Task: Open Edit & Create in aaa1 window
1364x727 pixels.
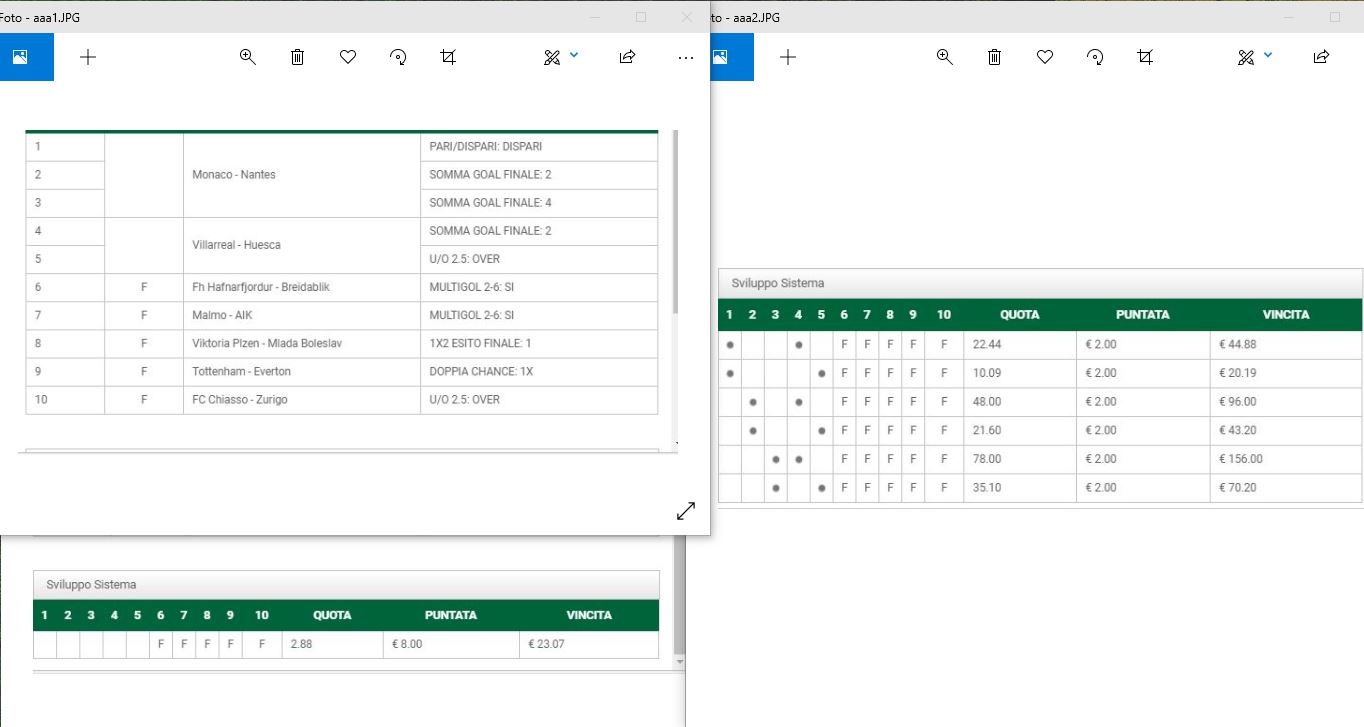Action: coord(552,57)
